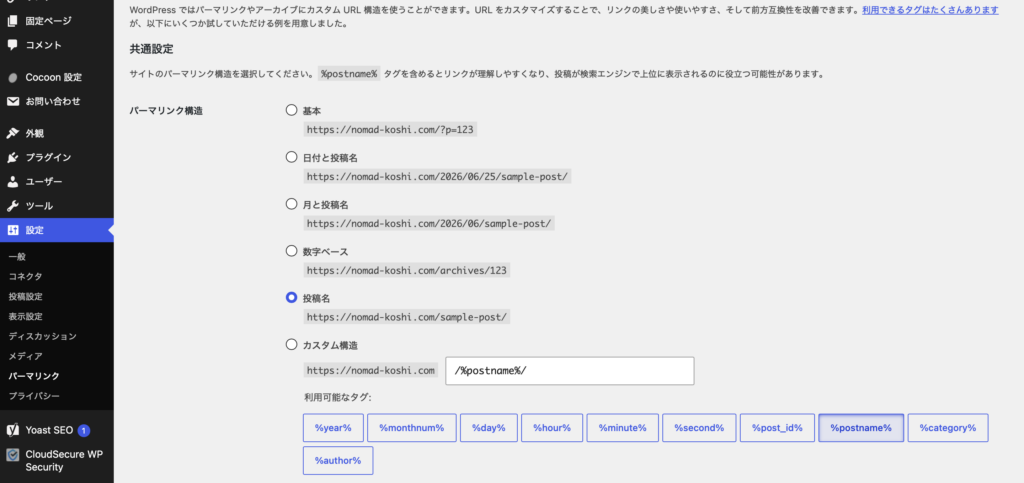Click the inline %postname% code in description
1024x483 pixels.
[x=349, y=74]
